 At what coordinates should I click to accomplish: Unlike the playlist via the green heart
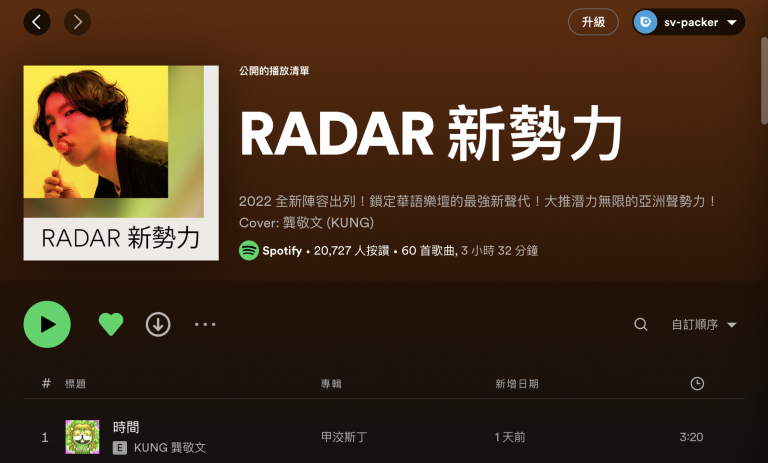coord(111,324)
